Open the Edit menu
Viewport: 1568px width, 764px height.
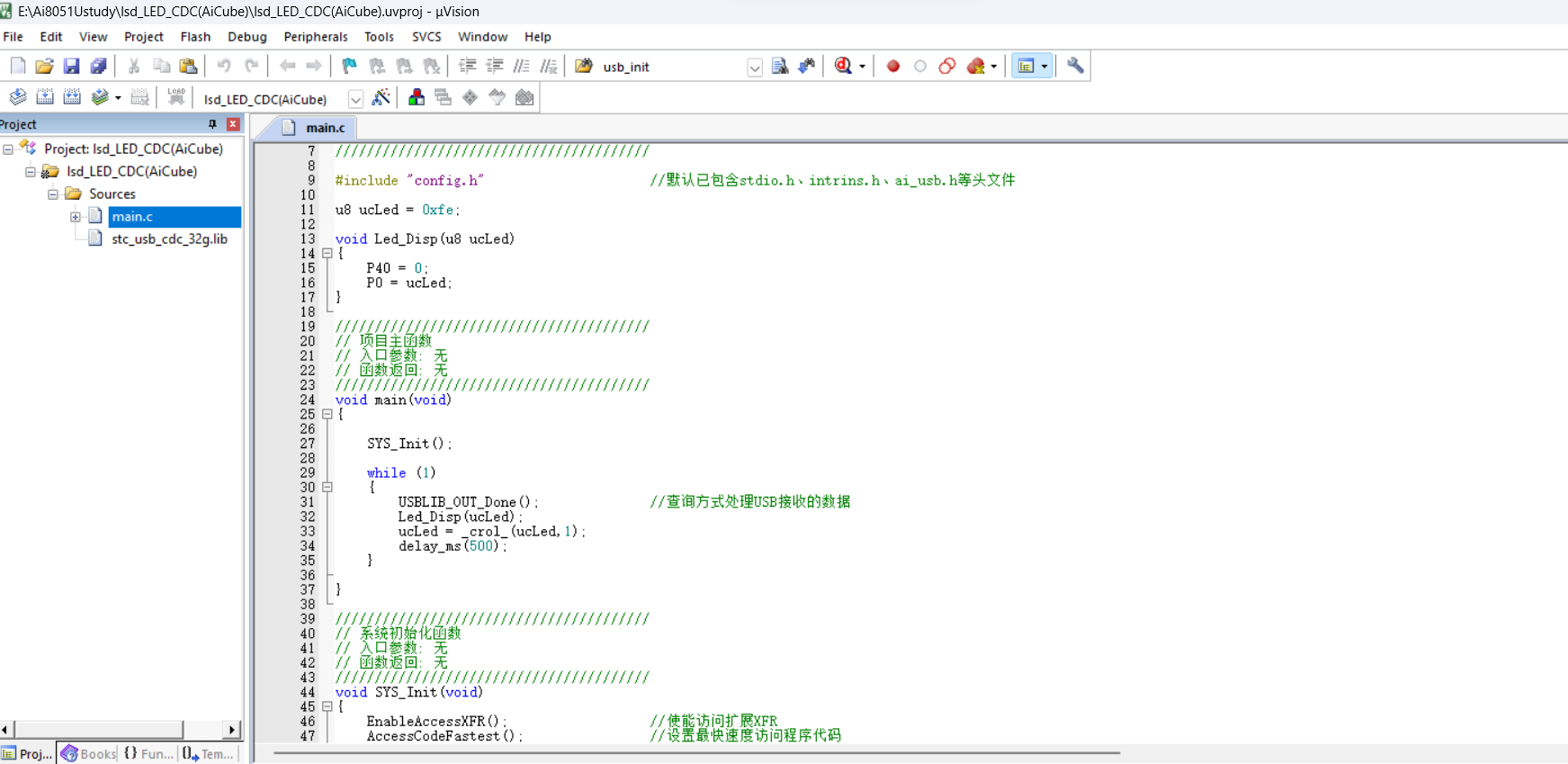tap(51, 37)
